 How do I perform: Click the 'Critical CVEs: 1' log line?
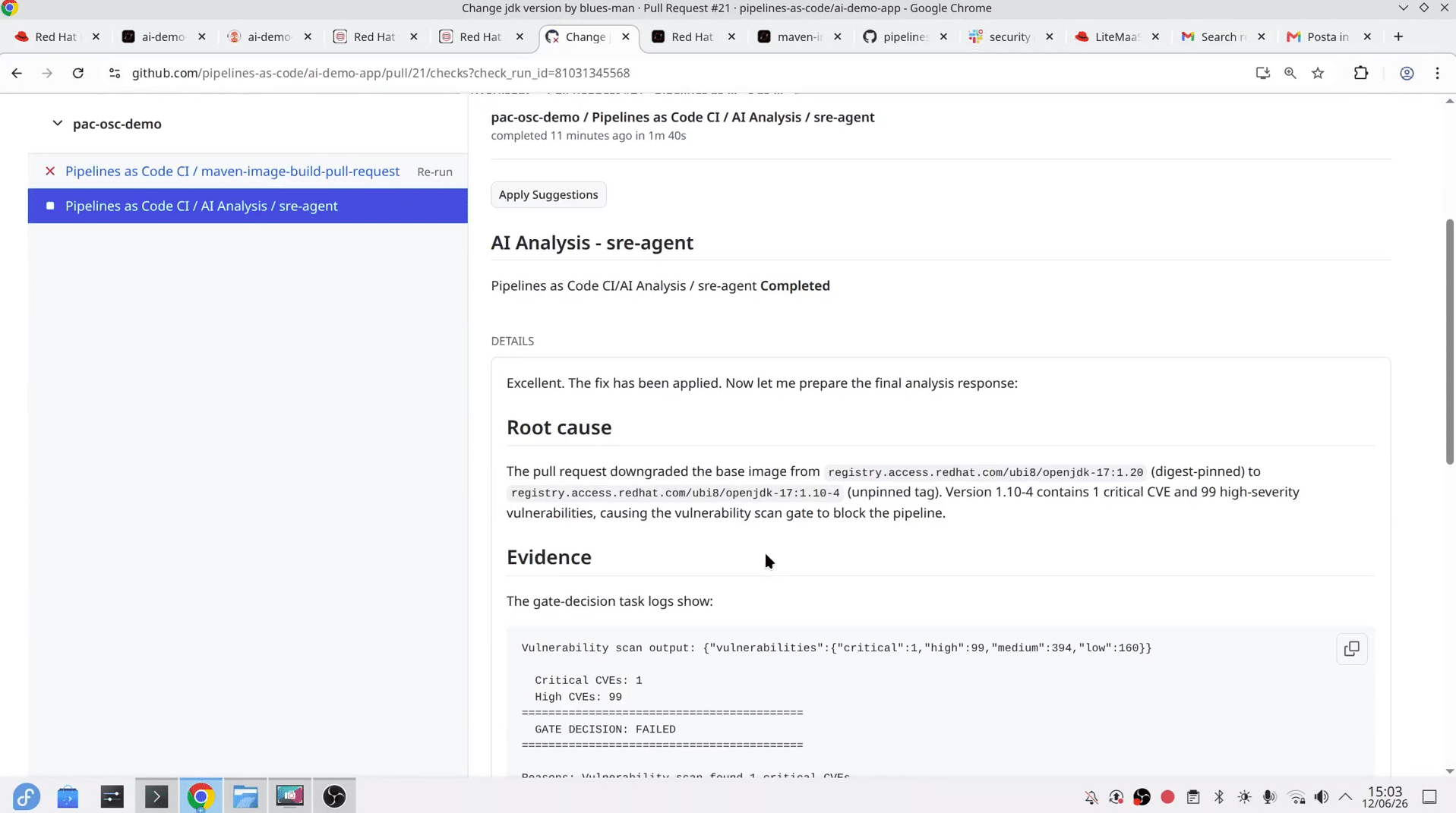pyautogui.click(x=589, y=680)
